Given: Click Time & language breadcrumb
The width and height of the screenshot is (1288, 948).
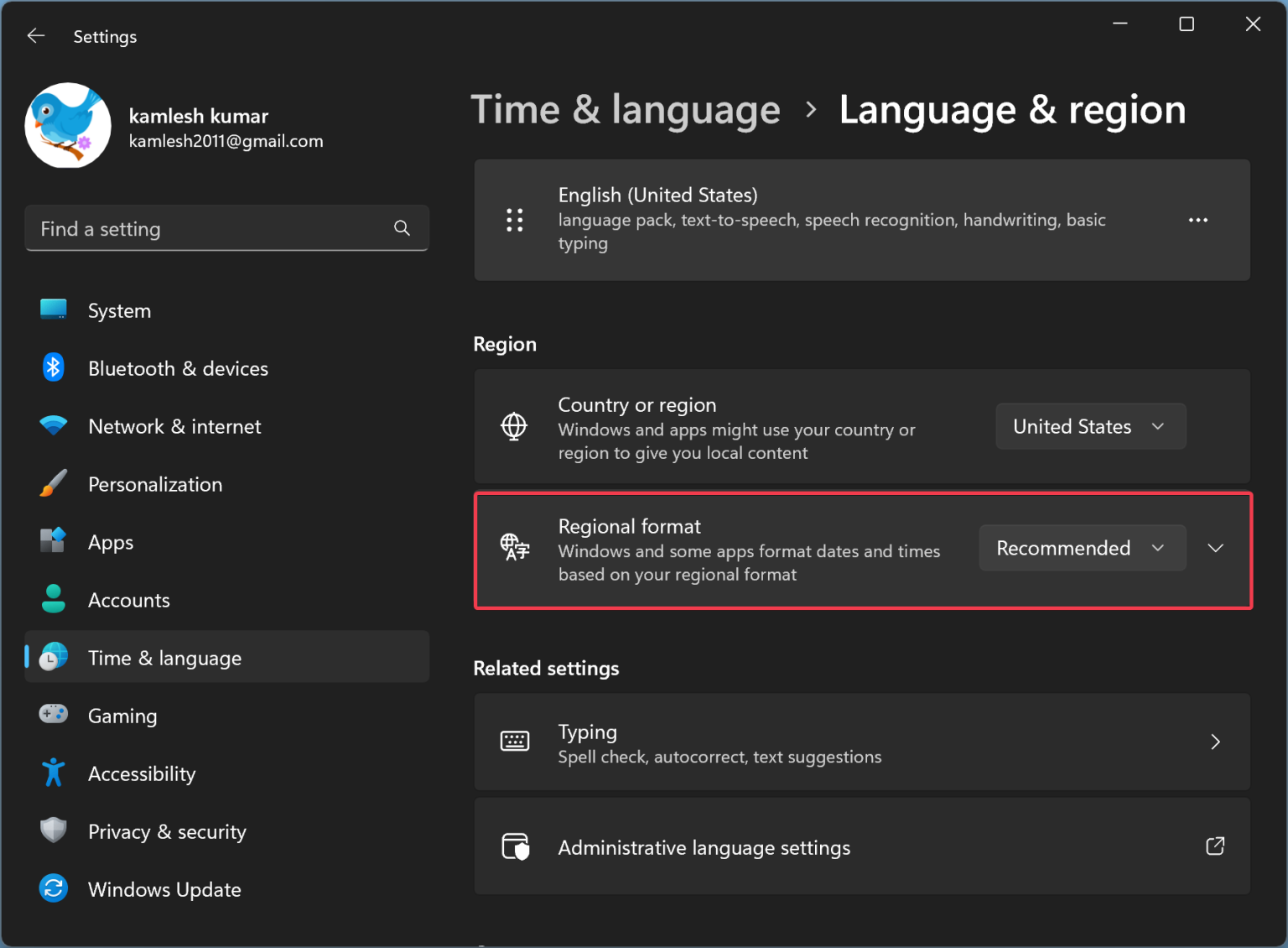Looking at the screenshot, I should click(626, 110).
